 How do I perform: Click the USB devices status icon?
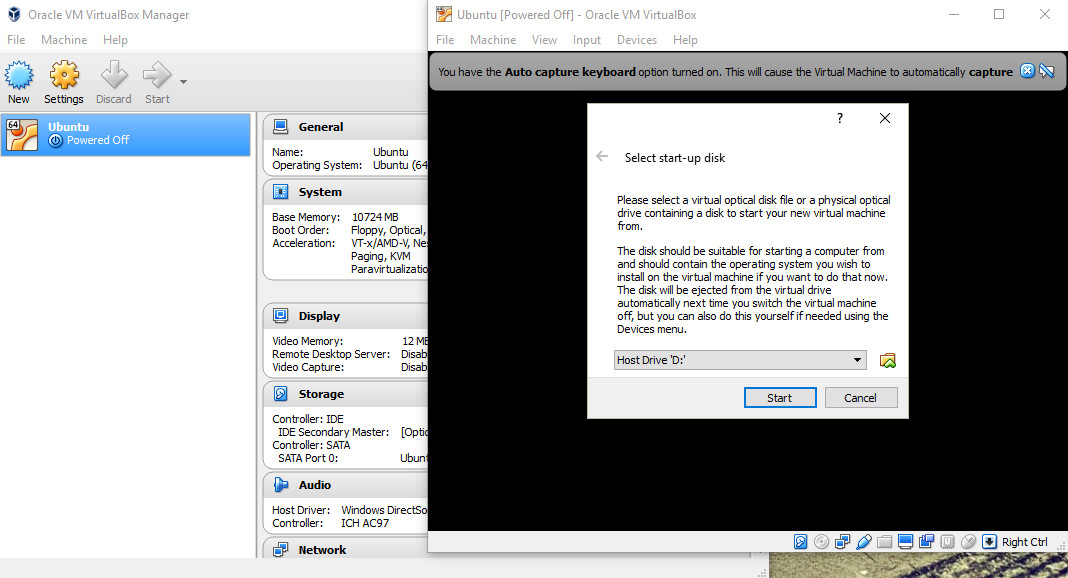tap(864, 542)
